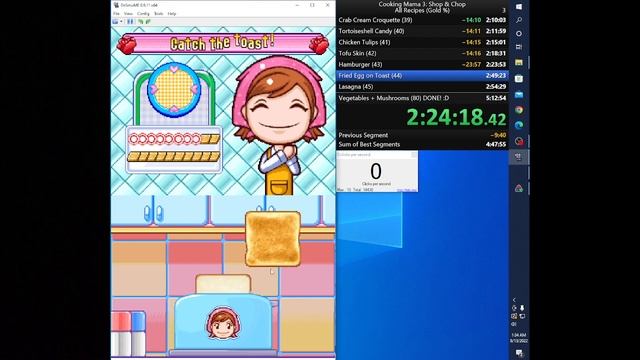Open Task View on taskbar
This screenshot has width=640, height=360.
[x=519, y=47]
